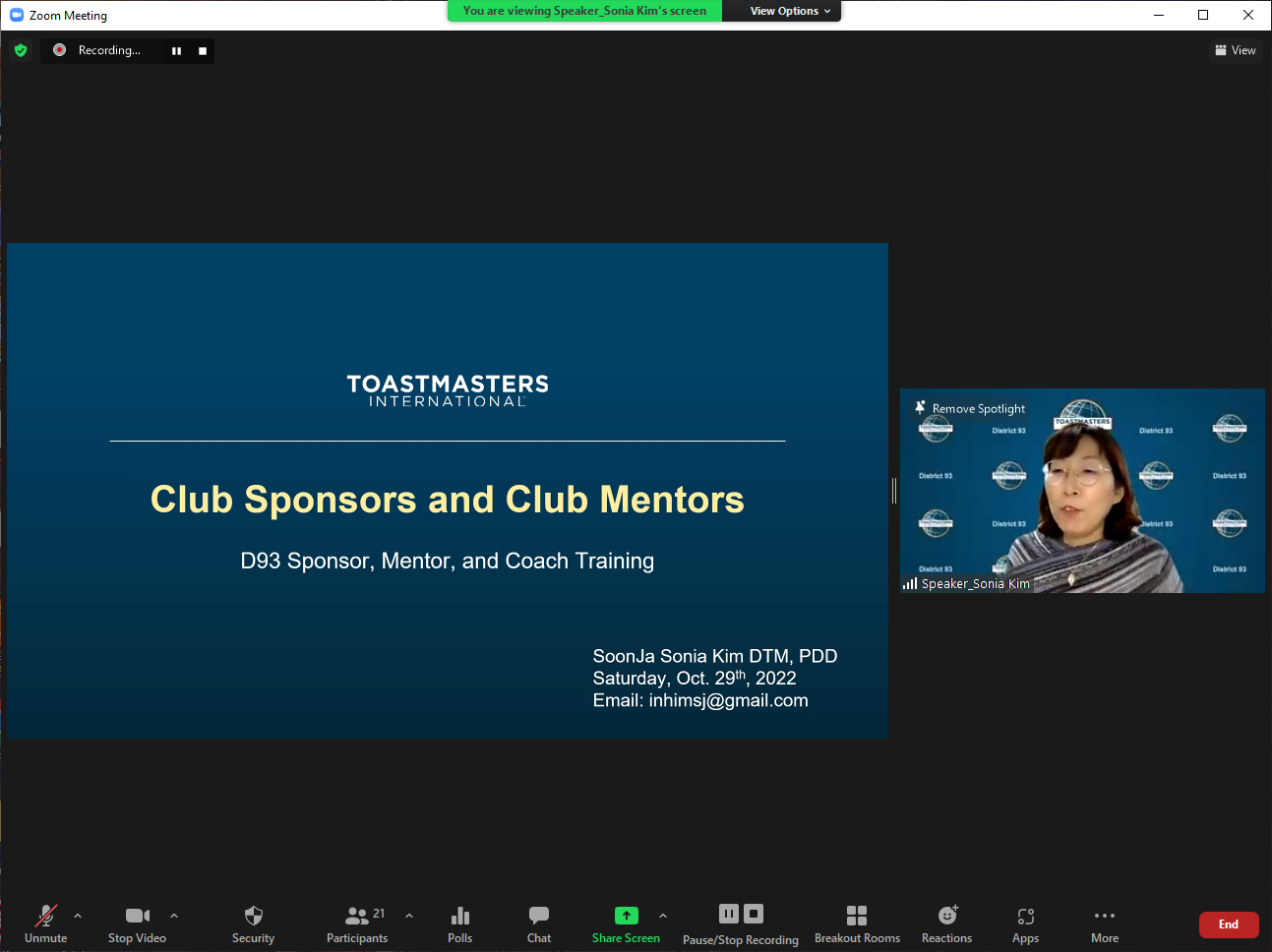Expand caret next to Participants
Screen dimensions: 1272x952
[409, 916]
